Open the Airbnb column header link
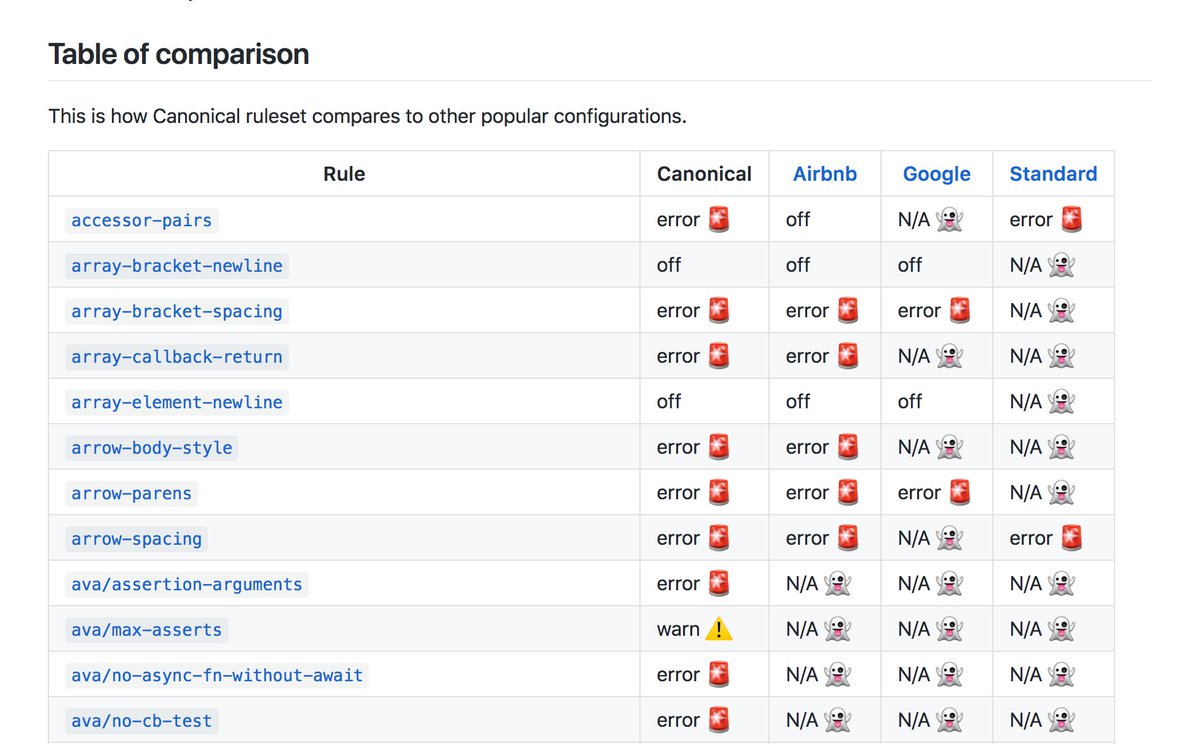Screen dimensions: 1200x744 [x=825, y=173]
